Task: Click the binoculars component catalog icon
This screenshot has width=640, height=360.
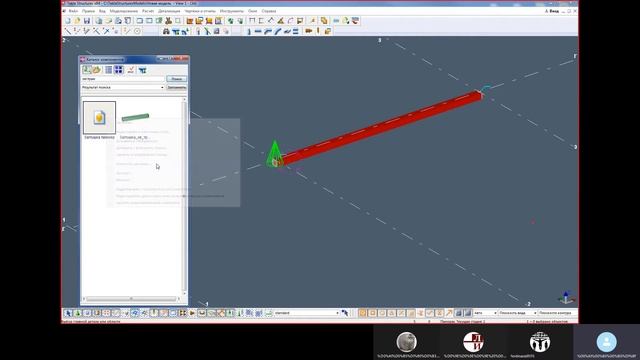Action: 166,31
